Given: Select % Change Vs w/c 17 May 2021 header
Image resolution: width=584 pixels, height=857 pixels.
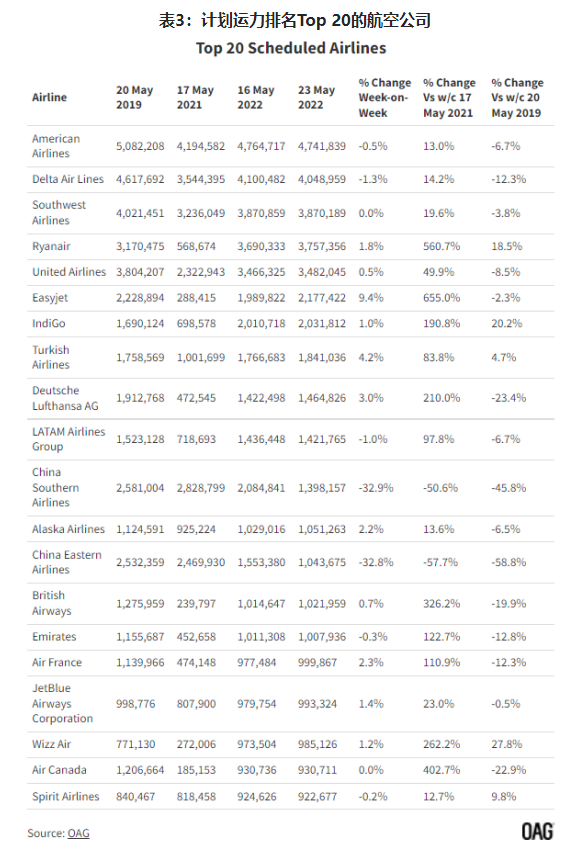Looking at the screenshot, I should [x=449, y=98].
